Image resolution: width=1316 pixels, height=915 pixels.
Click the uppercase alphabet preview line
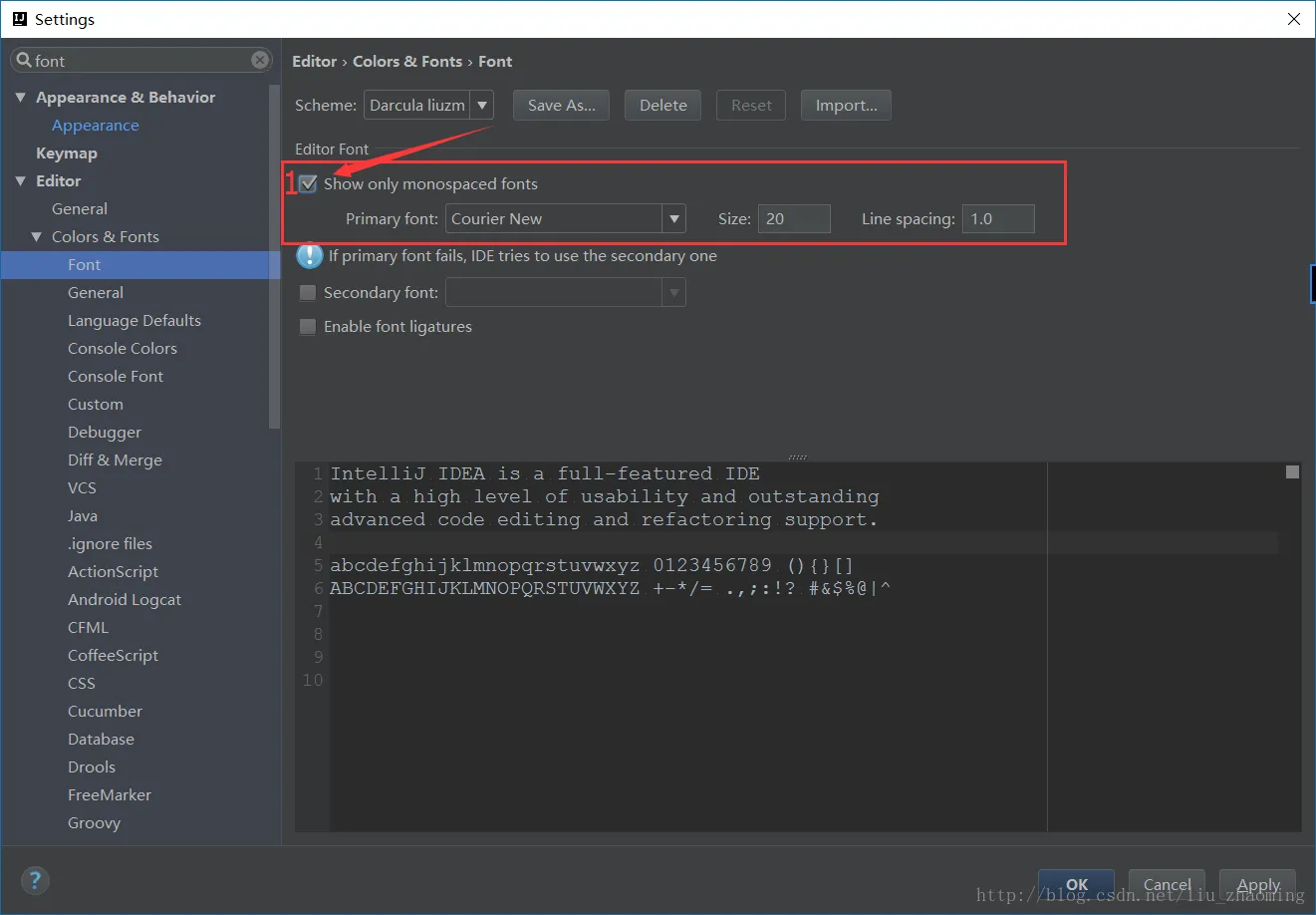click(611, 588)
